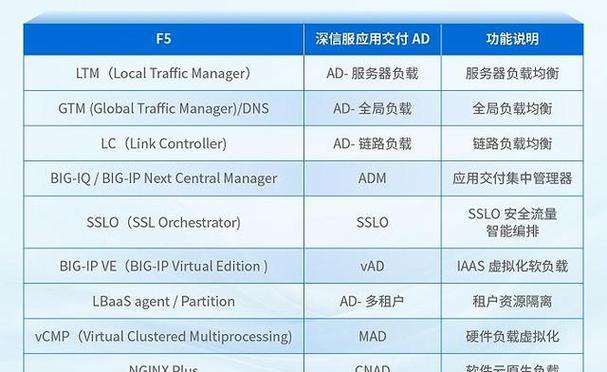The image size is (607, 372).
Task: Select the SSLO (SSL Orchestrator) cell
Action: point(163,222)
